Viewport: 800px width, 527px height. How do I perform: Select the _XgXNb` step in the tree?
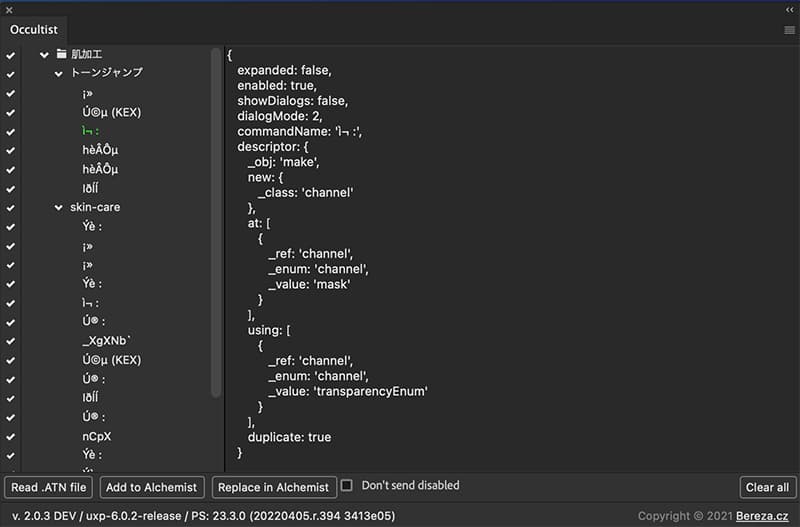pos(107,341)
